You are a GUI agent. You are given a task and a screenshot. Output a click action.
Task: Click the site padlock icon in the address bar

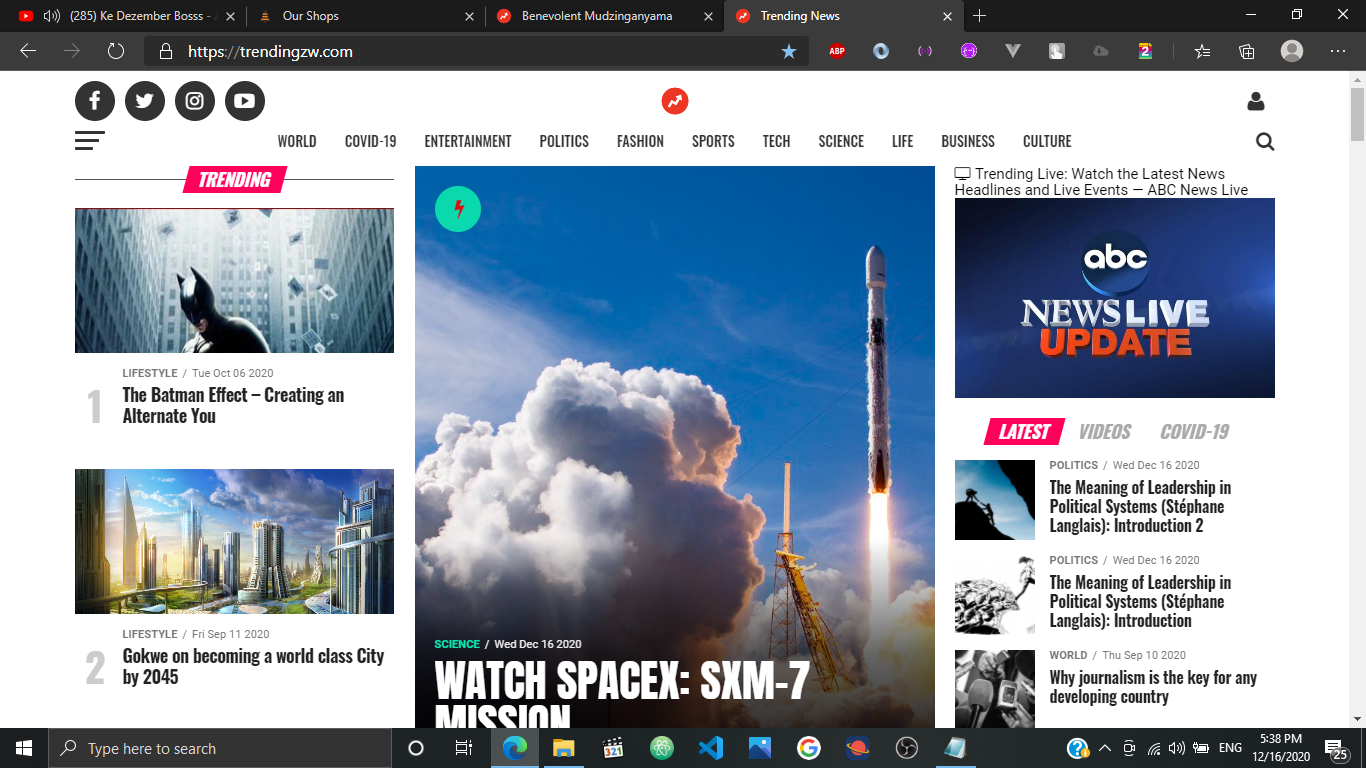pyautogui.click(x=167, y=51)
